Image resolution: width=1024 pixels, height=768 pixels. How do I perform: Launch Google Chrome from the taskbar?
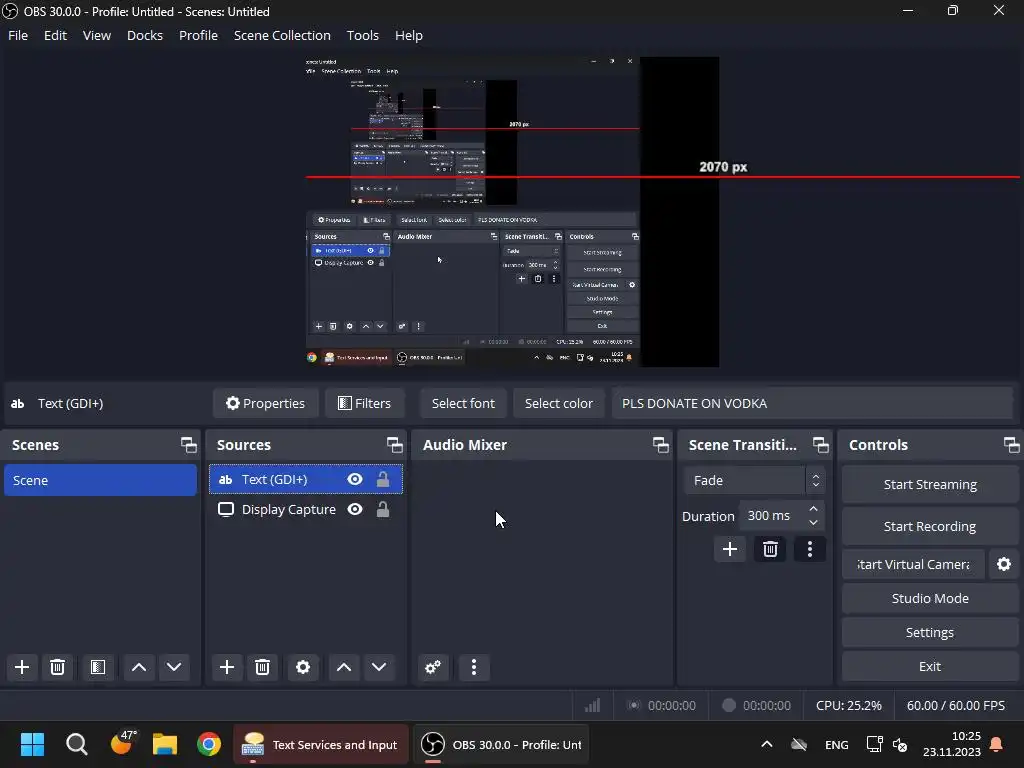[x=209, y=744]
